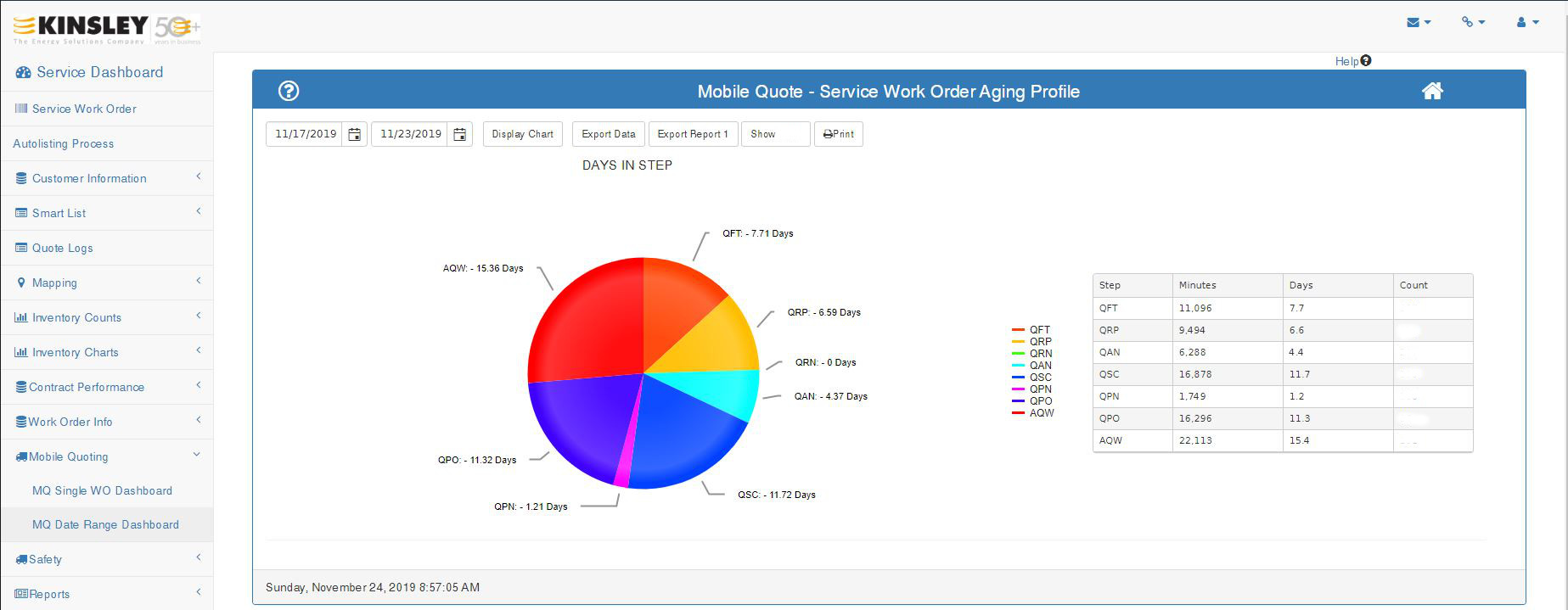Expand the Inventory Counts menu chevron

point(199,316)
